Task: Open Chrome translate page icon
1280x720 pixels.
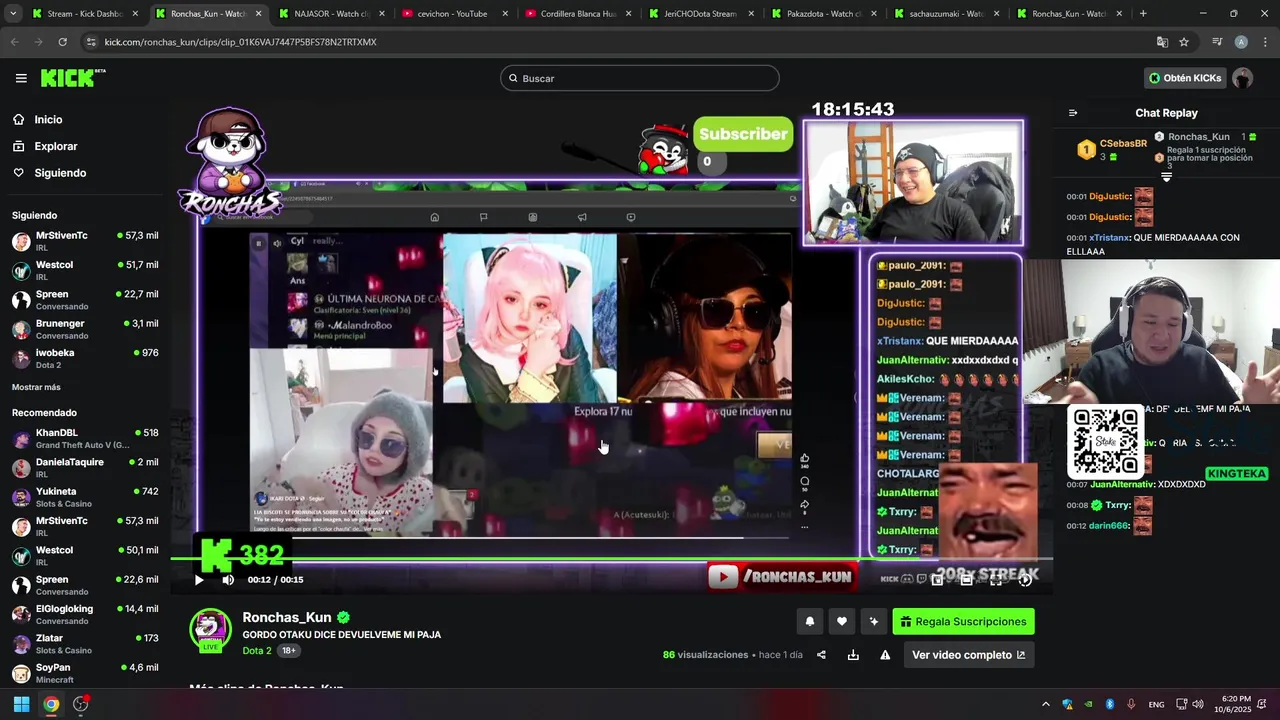Action: pos(1162,42)
